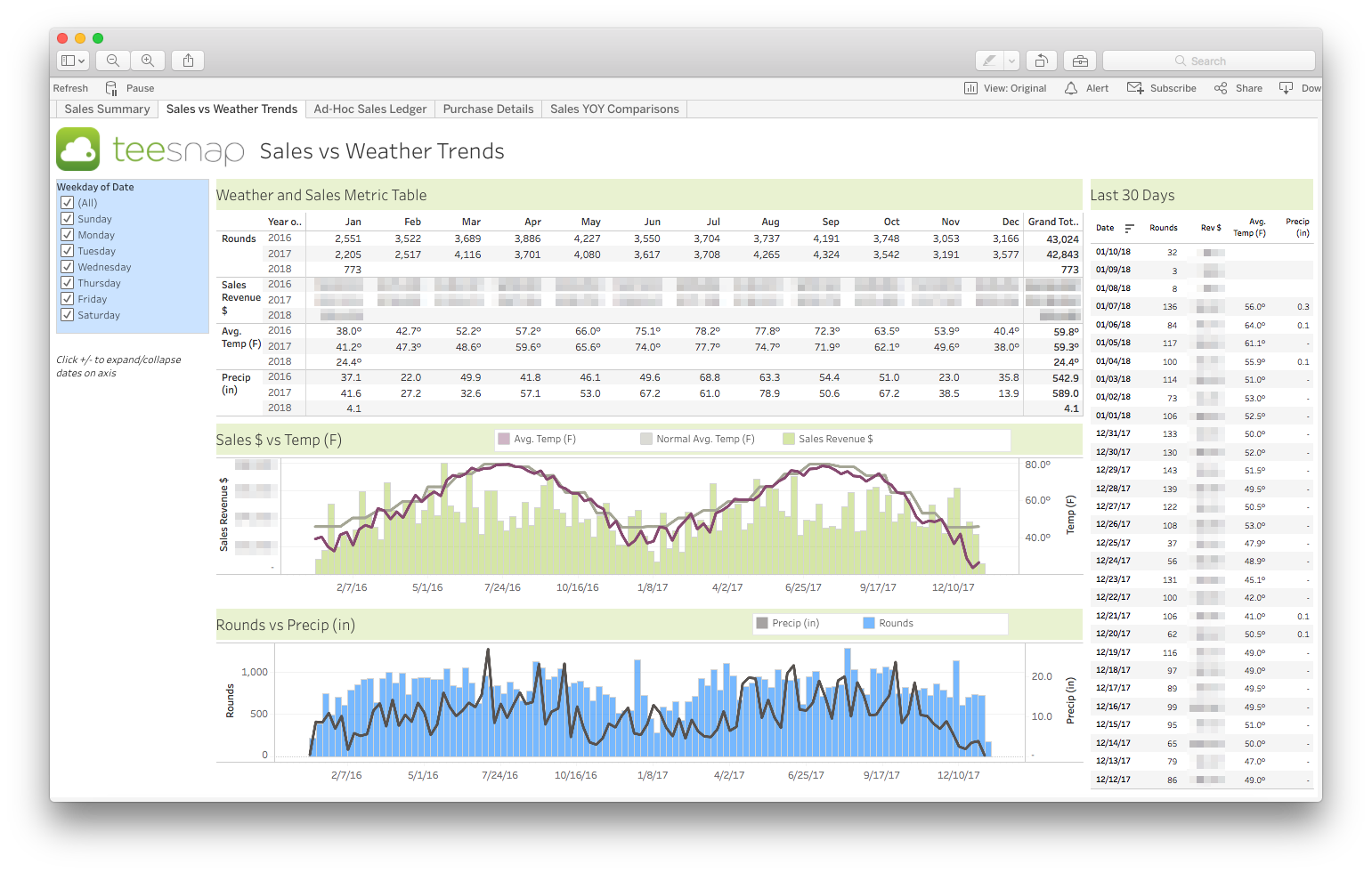Uncheck the Saturday weekday filter
1372x873 pixels.
67,315
